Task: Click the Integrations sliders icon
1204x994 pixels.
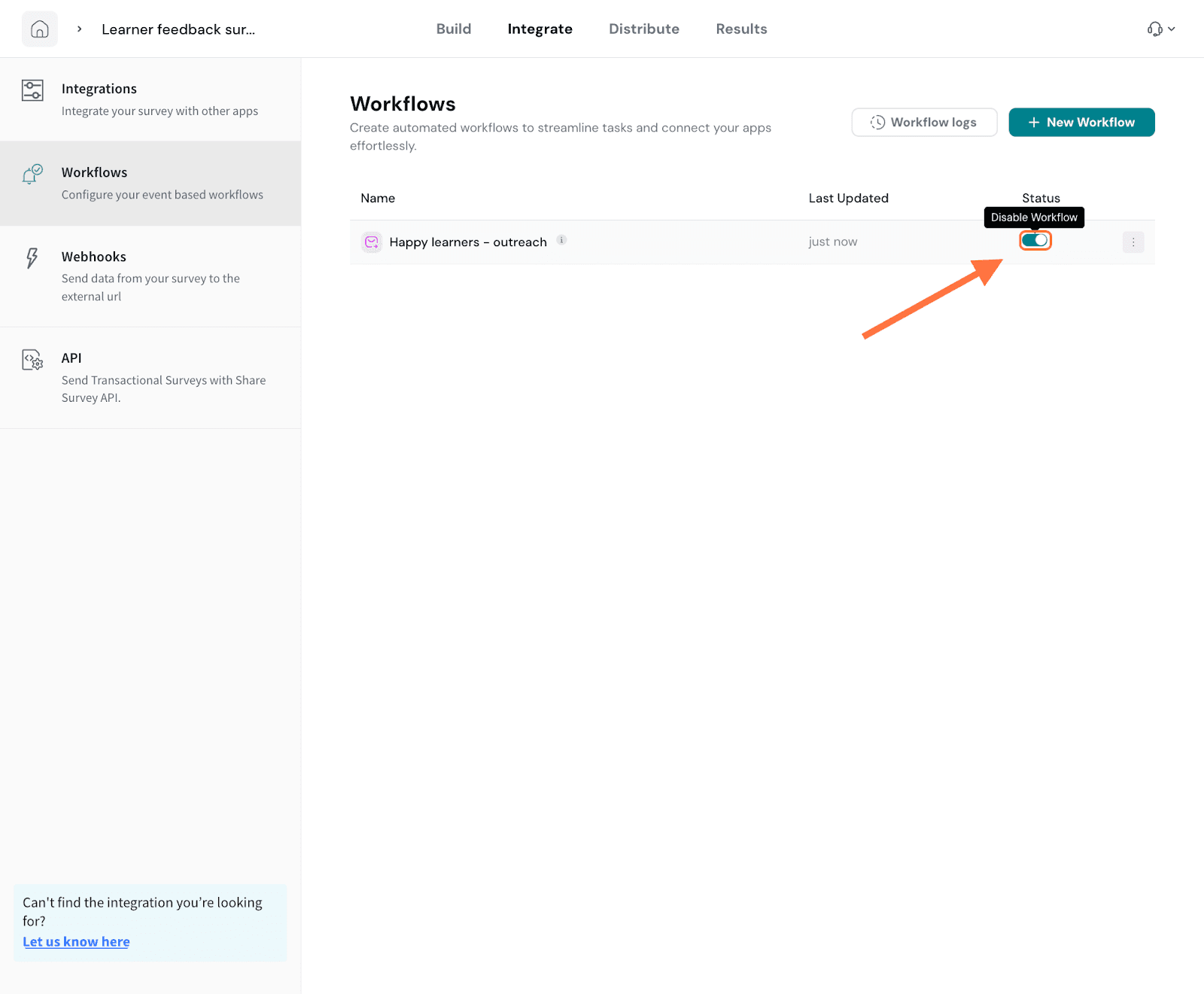Action: tap(32, 90)
